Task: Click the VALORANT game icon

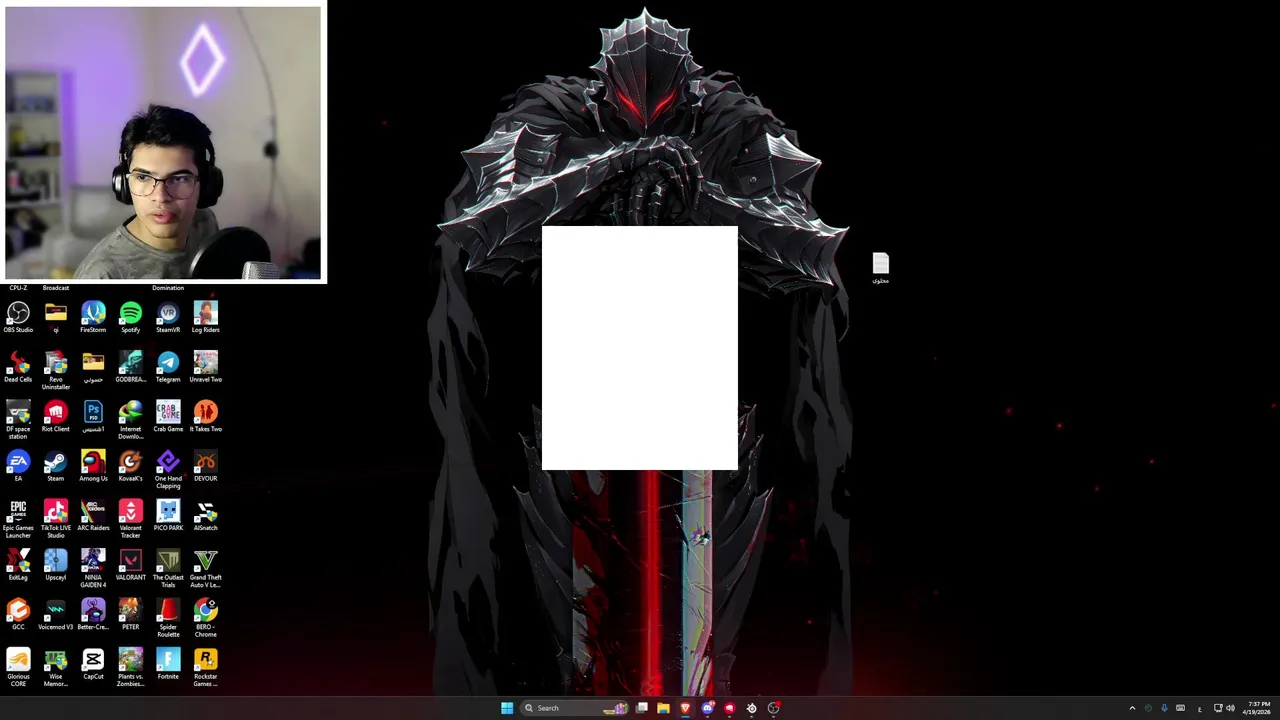Action: pos(130,565)
